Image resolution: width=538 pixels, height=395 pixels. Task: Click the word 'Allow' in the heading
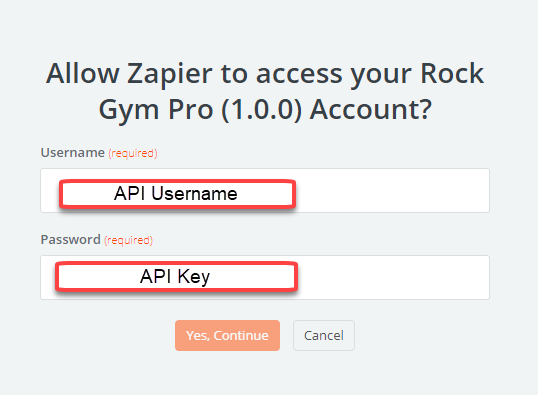click(x=82, y=73)
